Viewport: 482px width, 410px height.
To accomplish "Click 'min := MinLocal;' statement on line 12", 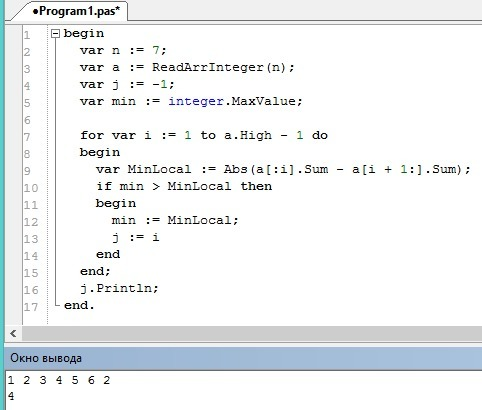I will point(175,220).
